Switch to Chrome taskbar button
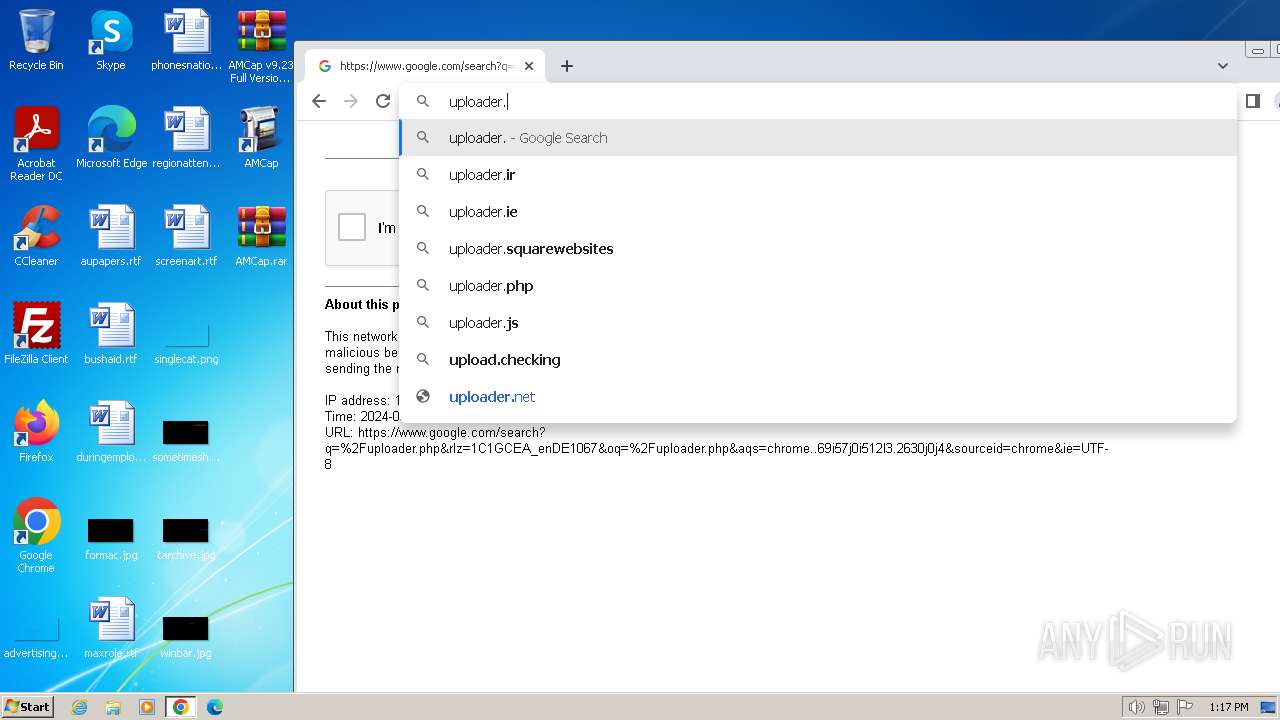The height and width of the screenshot is (720, 1280). 181,707
